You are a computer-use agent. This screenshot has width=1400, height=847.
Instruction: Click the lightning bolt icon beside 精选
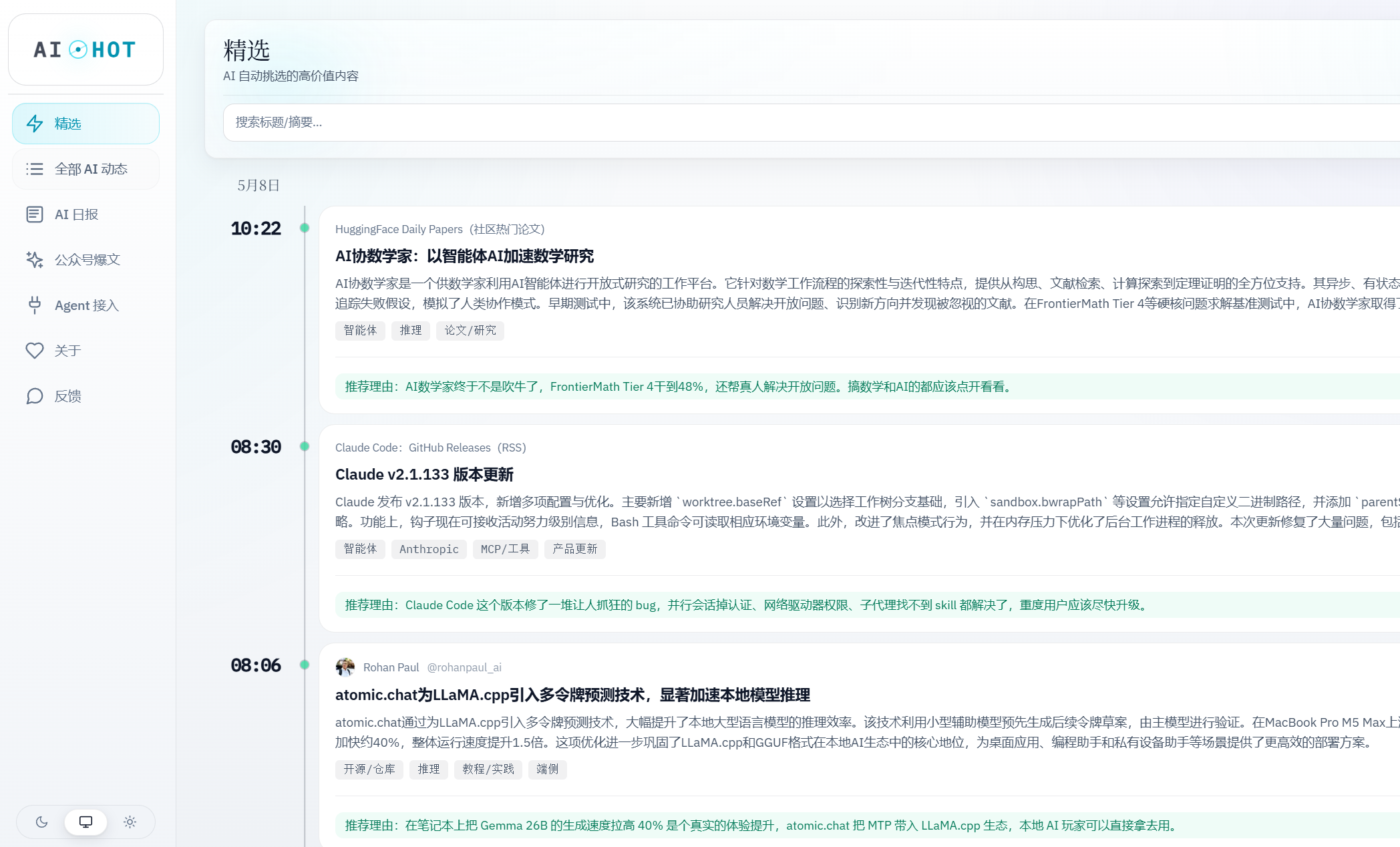coord(35,124)
